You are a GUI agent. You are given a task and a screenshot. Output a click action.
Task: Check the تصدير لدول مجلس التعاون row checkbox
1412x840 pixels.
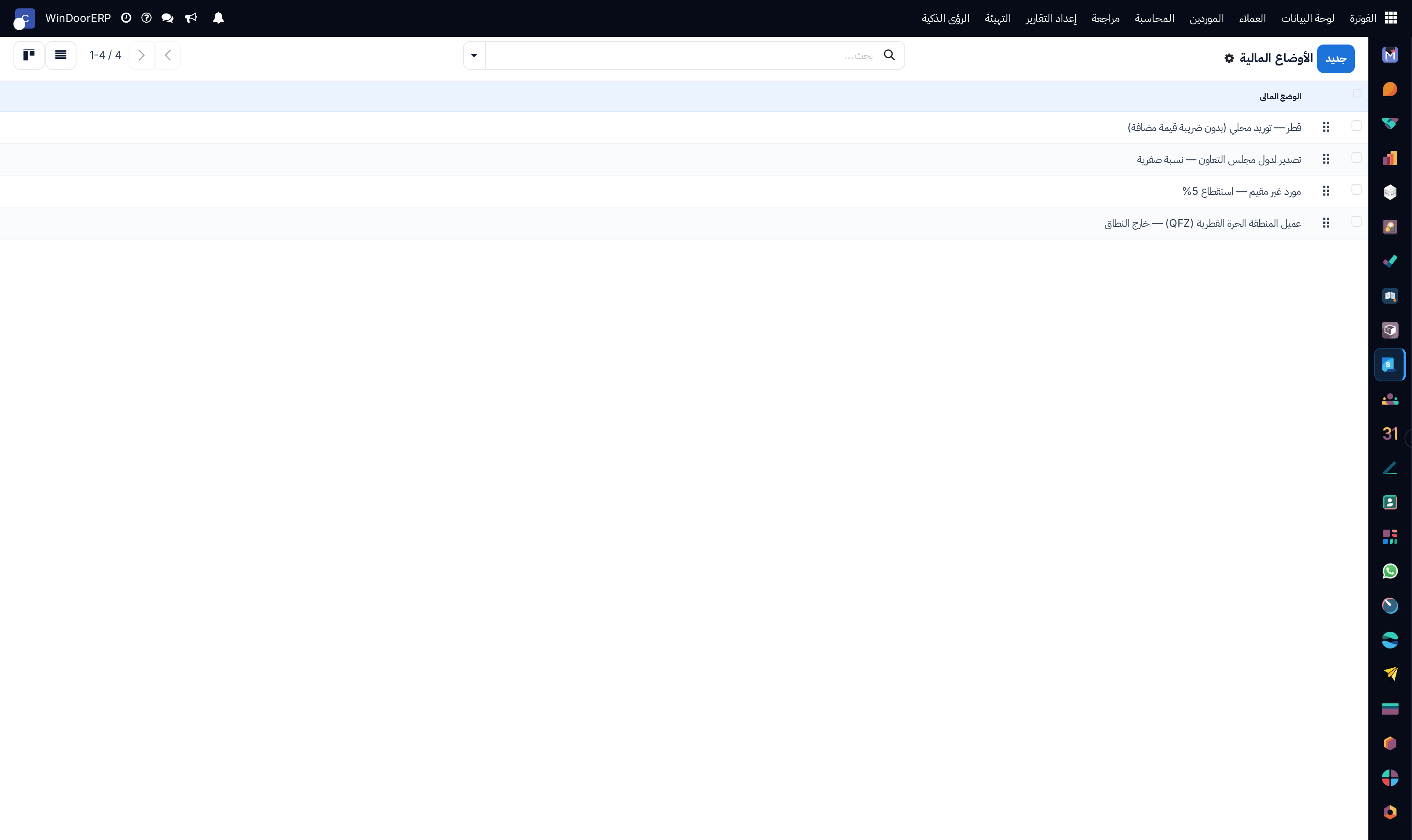coord(1356,157)
